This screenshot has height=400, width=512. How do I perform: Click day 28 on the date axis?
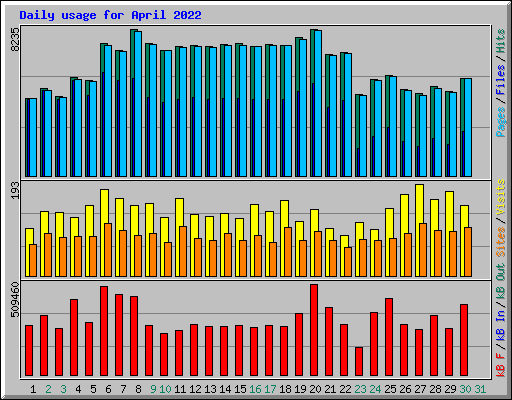coord(435,389)
